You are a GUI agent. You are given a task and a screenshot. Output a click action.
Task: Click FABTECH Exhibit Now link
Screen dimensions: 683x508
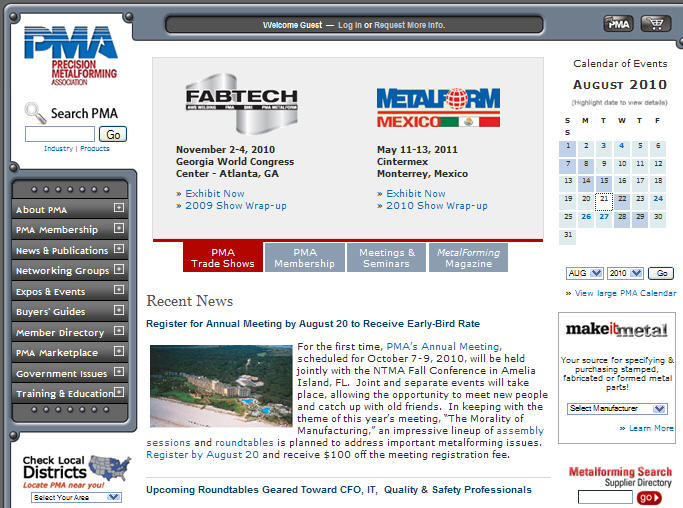[x=215, y=193]
